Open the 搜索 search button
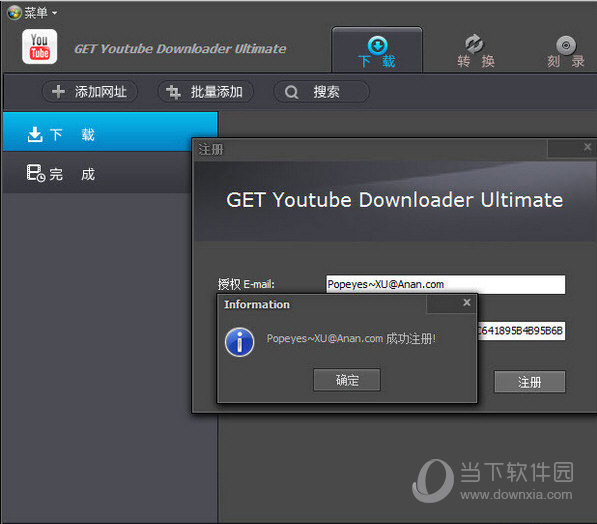 click(321, 92)
